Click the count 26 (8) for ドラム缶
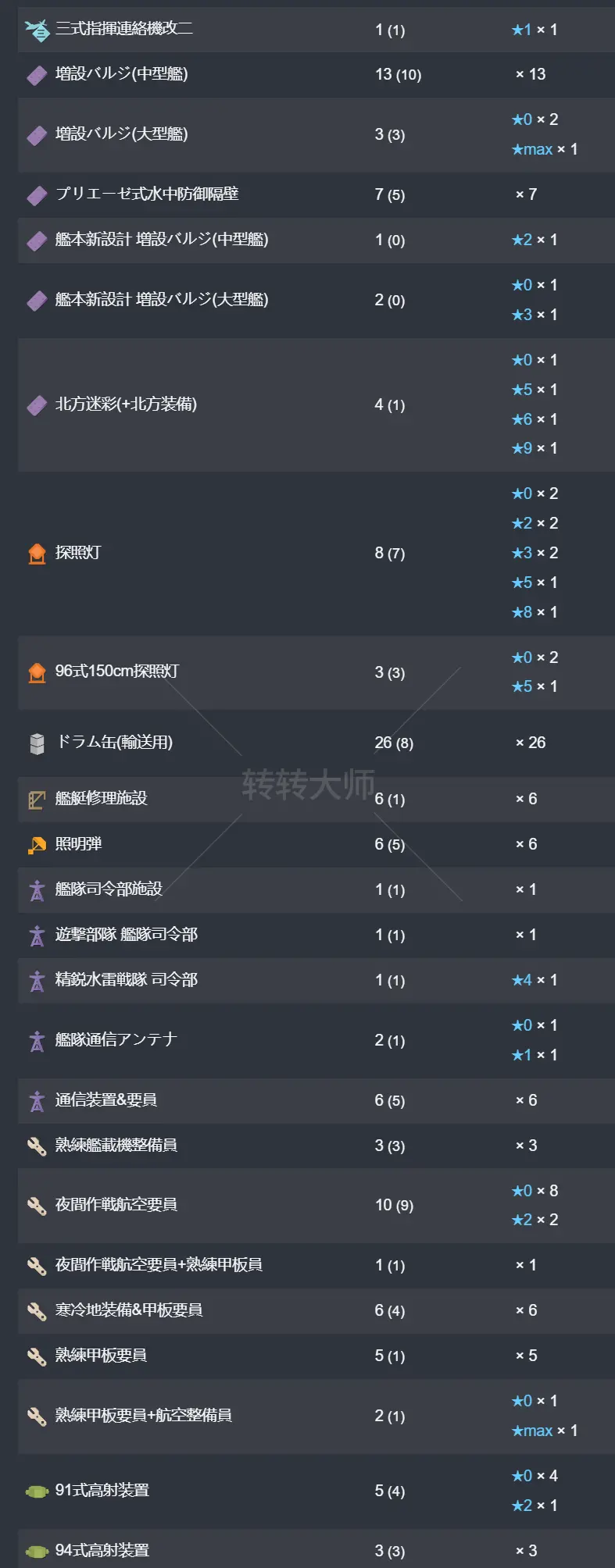Screen dimensions: 615x1568 coord(393,743)
